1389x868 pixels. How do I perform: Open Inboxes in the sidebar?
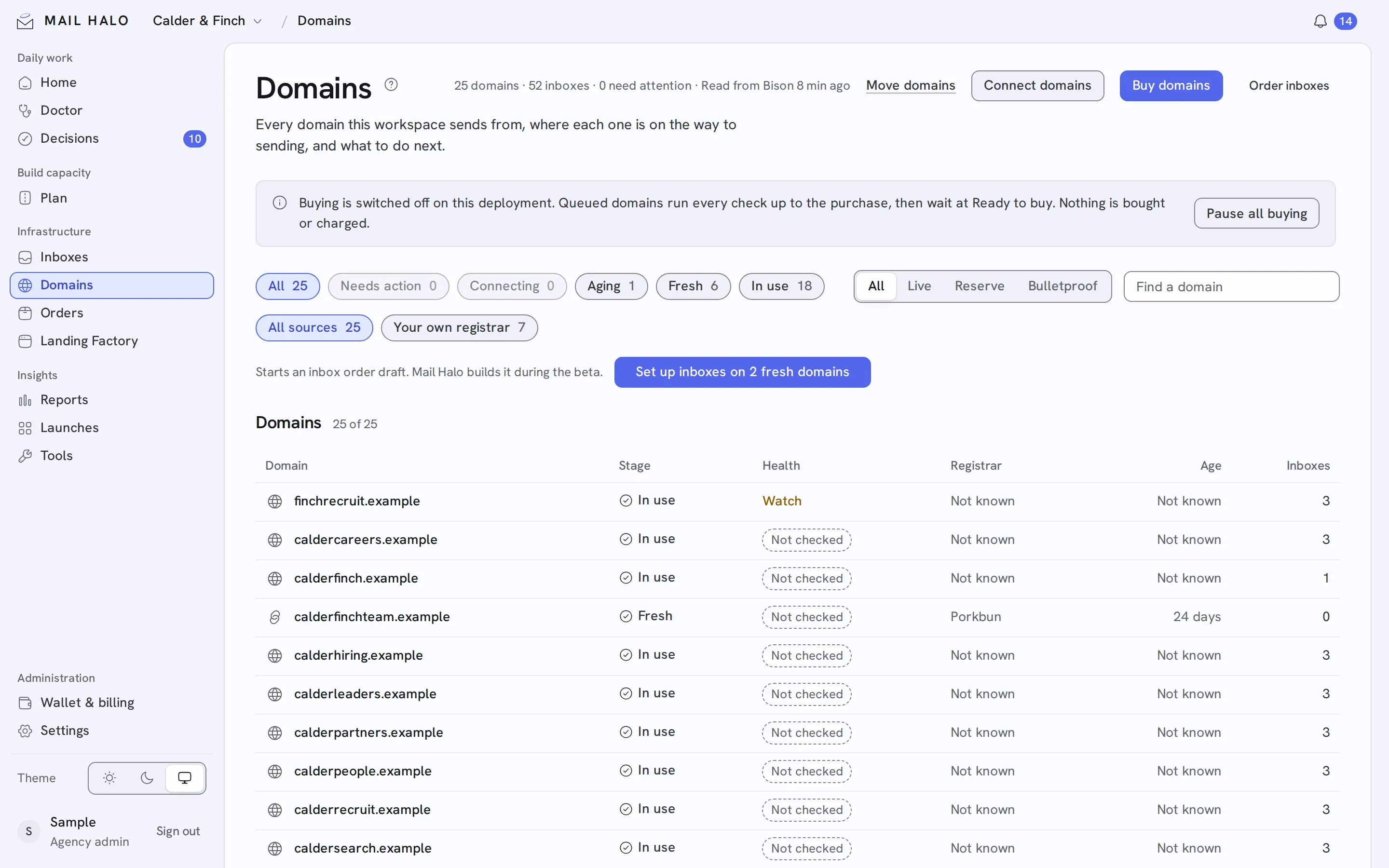point(112,257)
